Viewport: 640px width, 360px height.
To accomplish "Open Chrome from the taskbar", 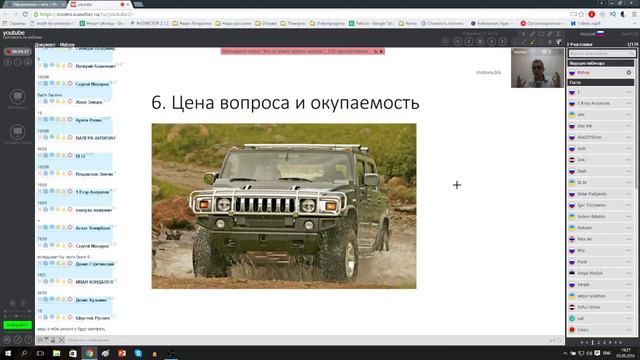I will pyautogui.click(x=89, y=353).
